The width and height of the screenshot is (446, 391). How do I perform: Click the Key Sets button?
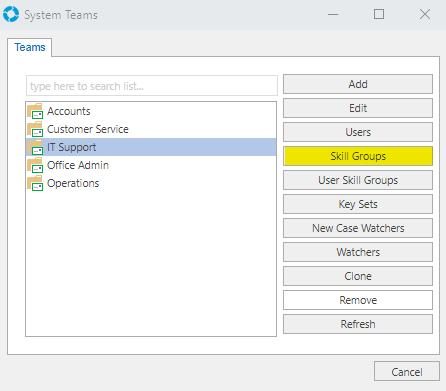click(x=358, y=204)
